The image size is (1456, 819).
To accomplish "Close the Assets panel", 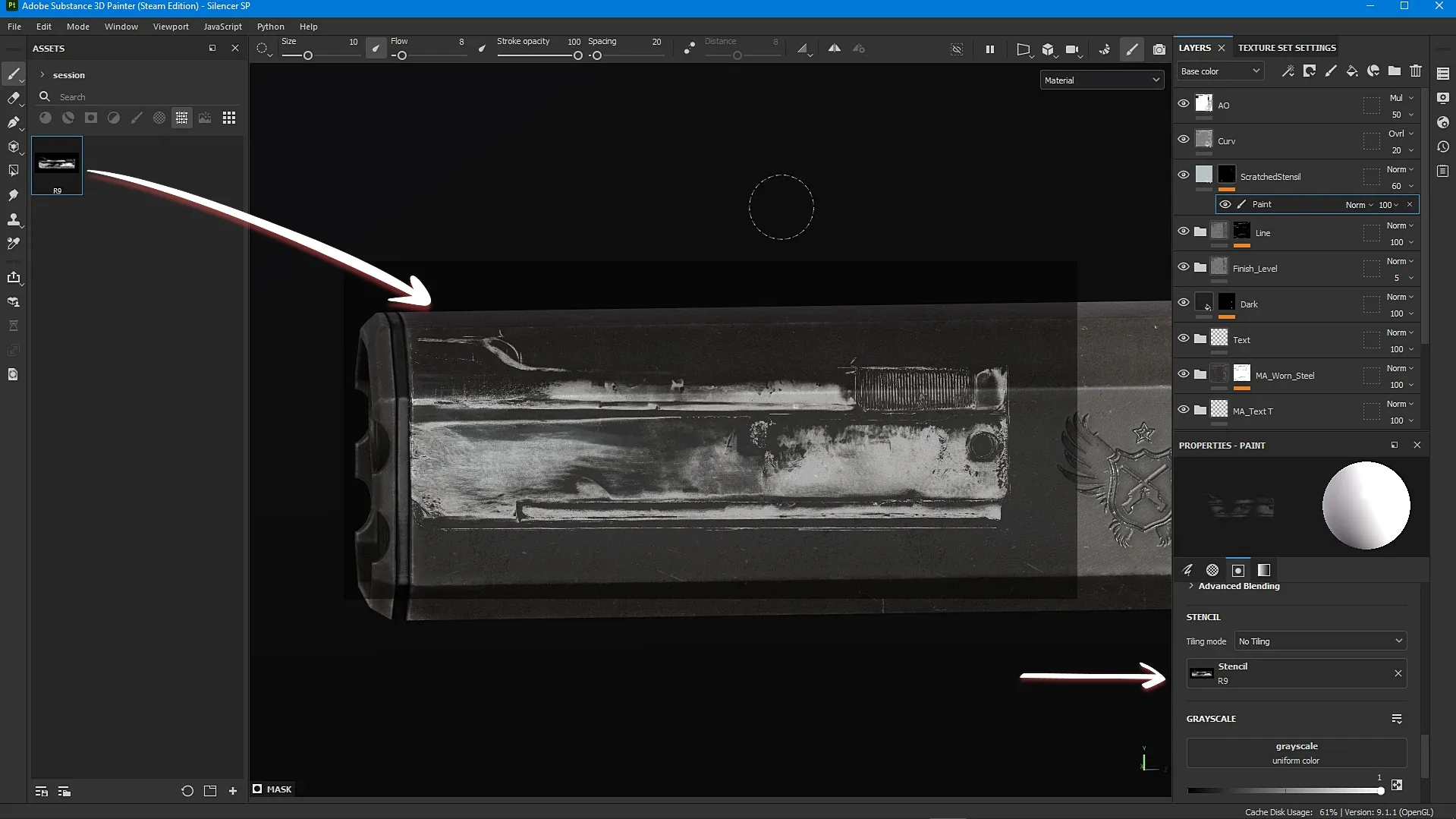I will tap(235, 48).
